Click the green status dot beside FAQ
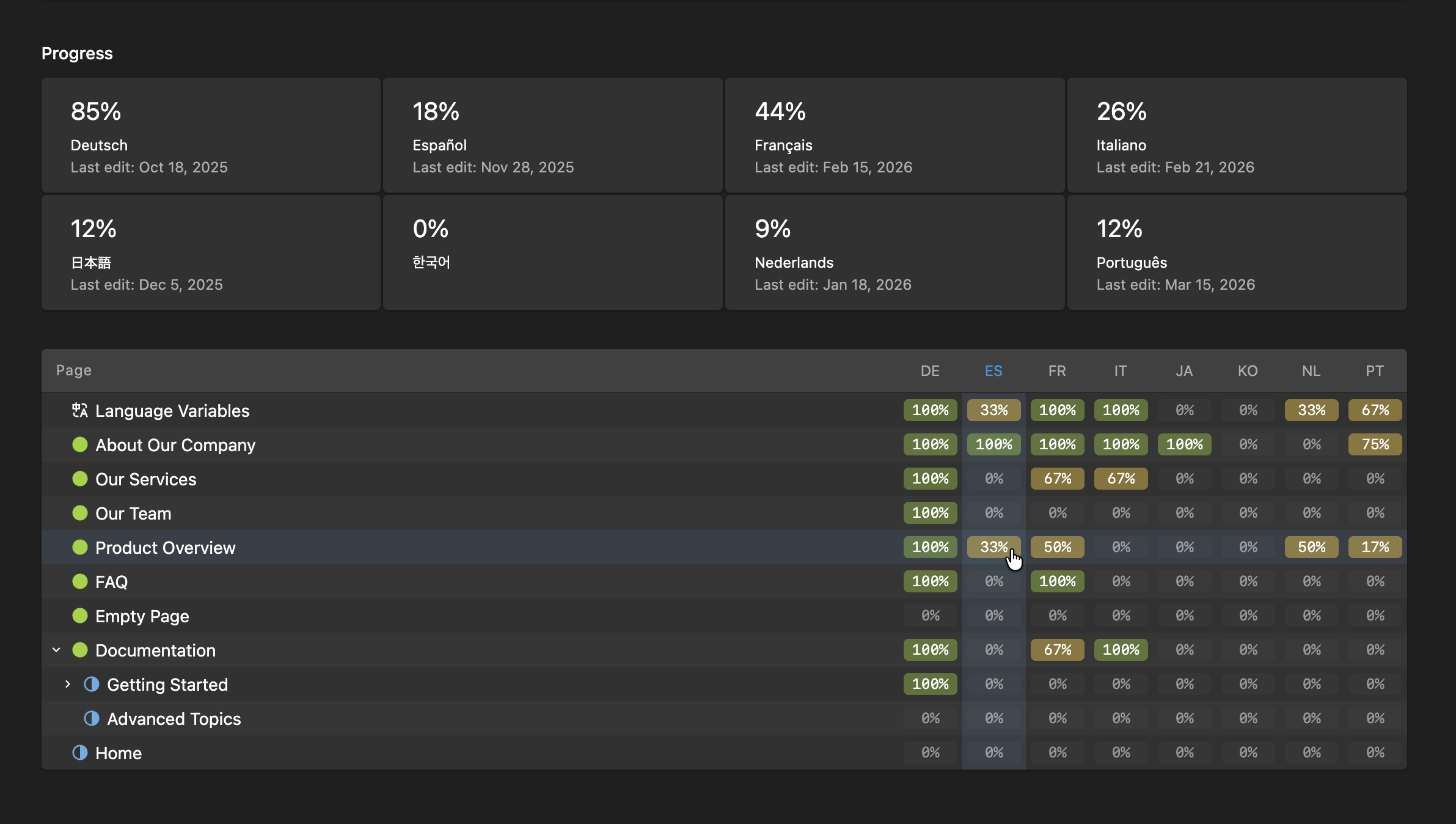1456x824 pixels. point(80,581)
